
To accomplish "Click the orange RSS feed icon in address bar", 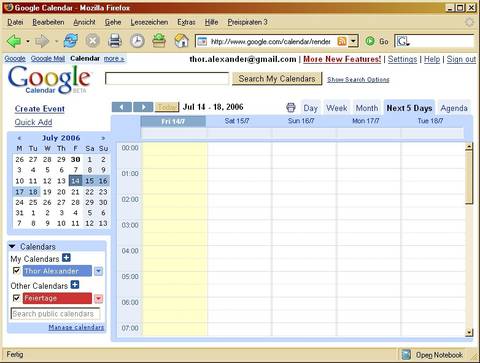I will coord(342,41).
